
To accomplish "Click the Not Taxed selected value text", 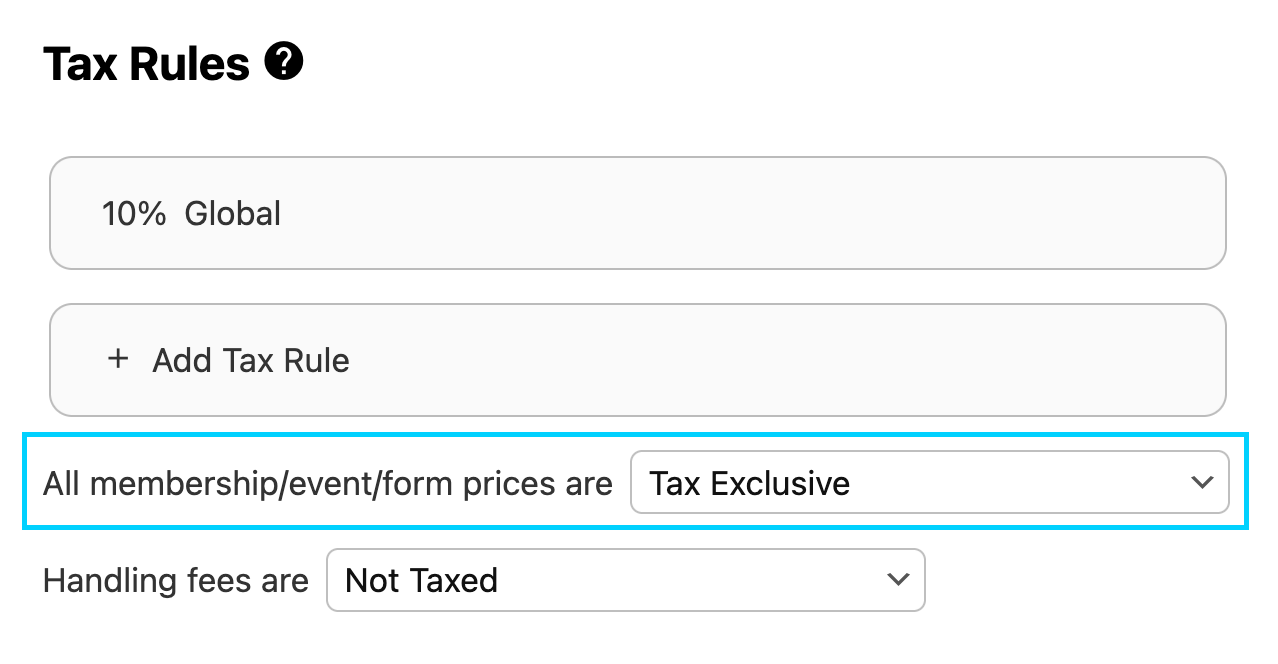I will point(421,580).
